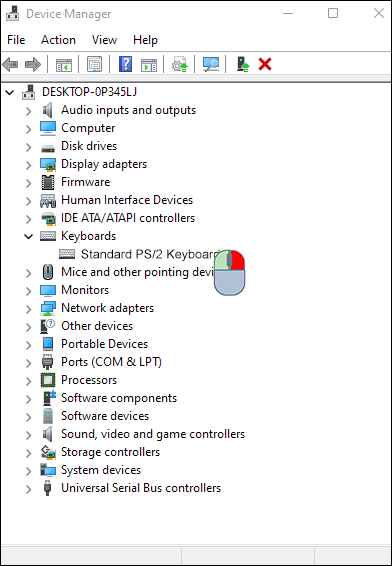Collapse the DESKTOP-0P345LJ root node
The image size is (392, 566).
(10, 92)
